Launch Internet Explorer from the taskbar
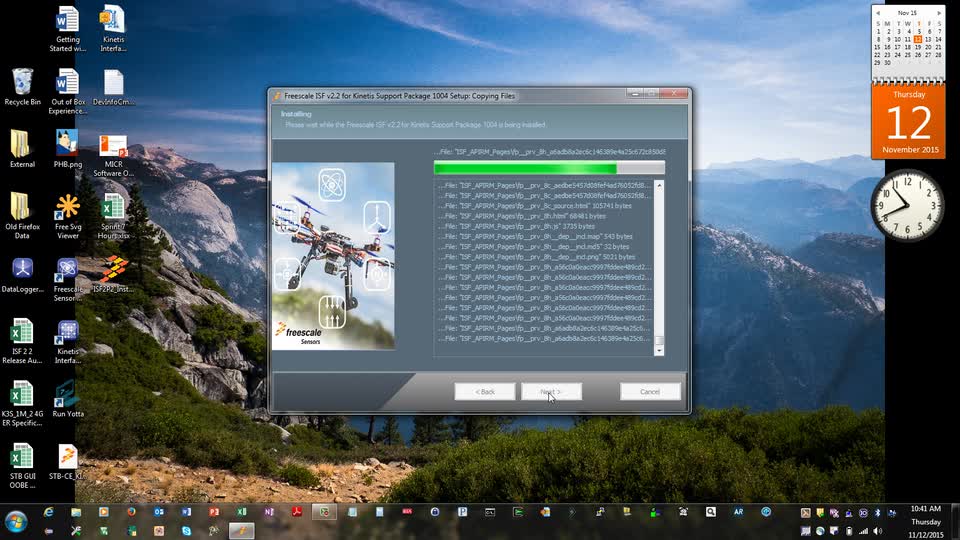The width and height of the screenshot is (960, 540). [x=48, y=512]
